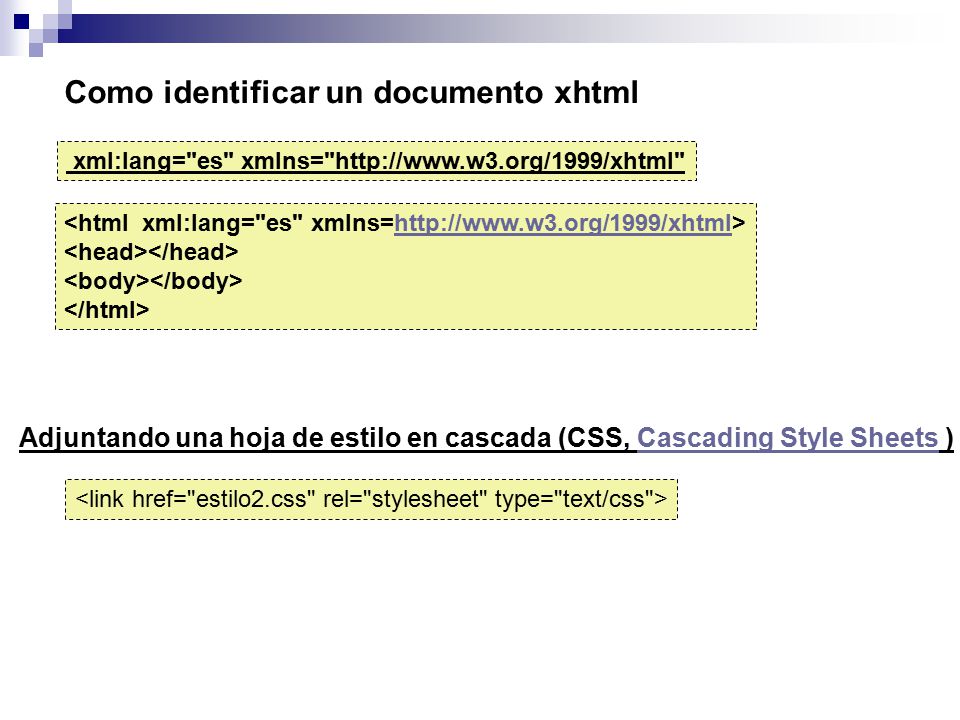Image resolution: width=960 pixels, height=720 pixels.
Task: Click the <html xml:lang="es" opening tag text
Action: 184,223
